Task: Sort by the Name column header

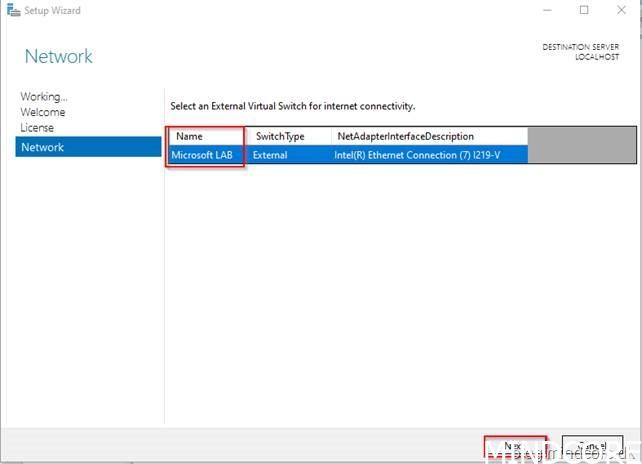Action: [x=189, y=136]
